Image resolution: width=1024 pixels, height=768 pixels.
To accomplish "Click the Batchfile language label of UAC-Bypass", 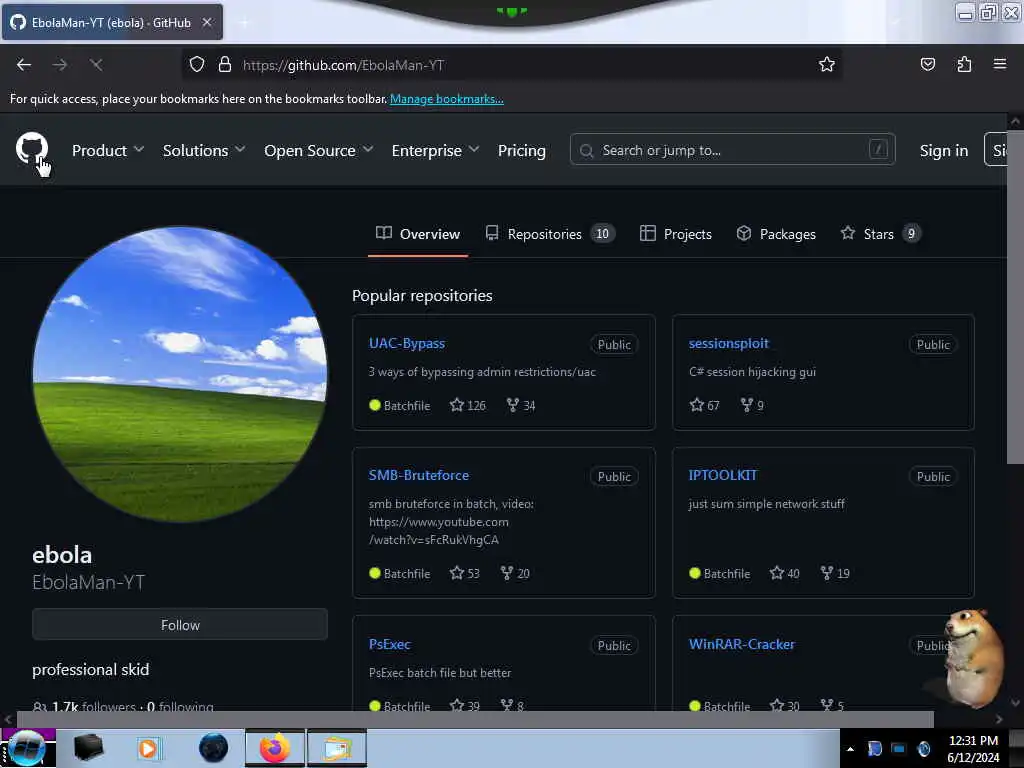I will [400, 406].
